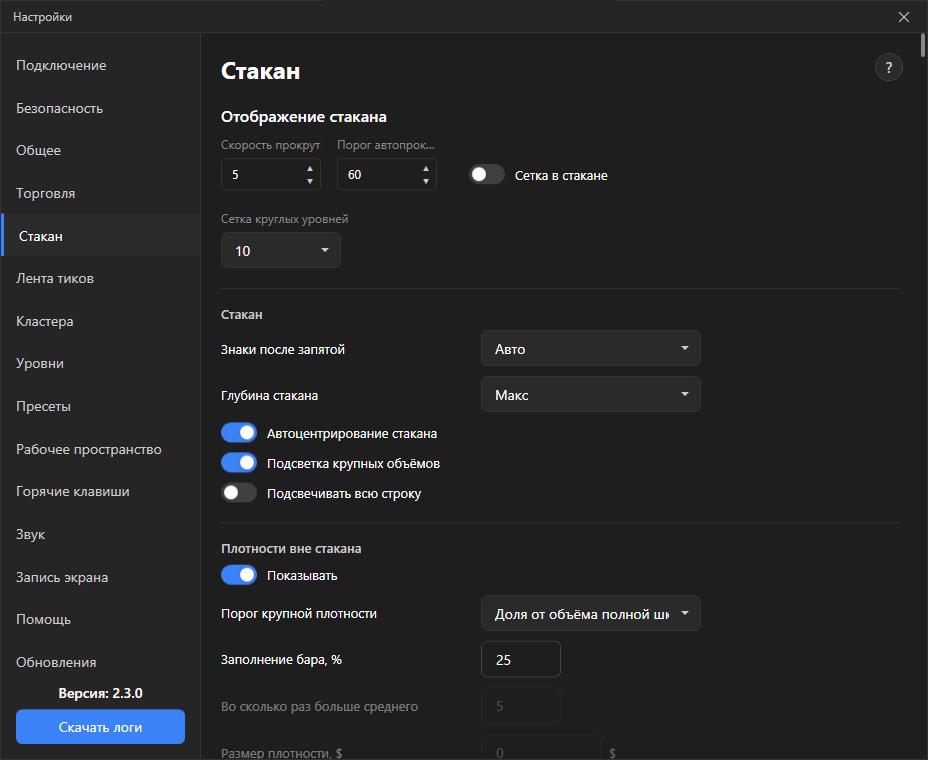Enable Подсвечивать всю строку toggle
928x760 pixels.
point(239,492)
